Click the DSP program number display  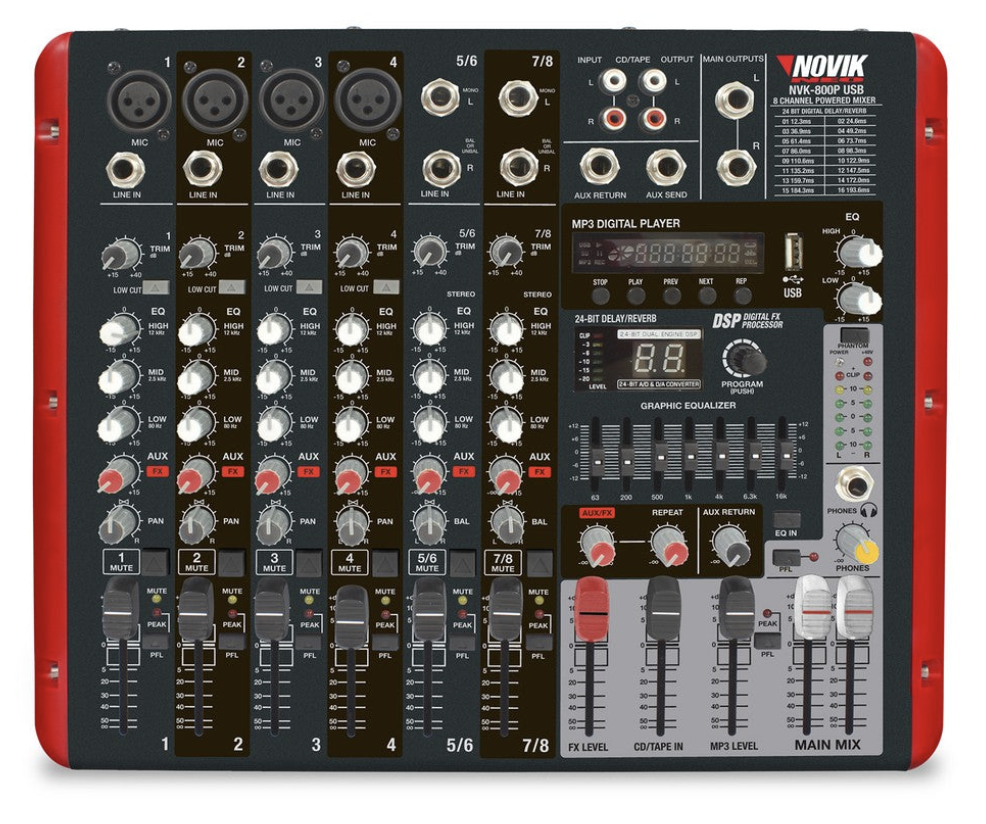659,360
